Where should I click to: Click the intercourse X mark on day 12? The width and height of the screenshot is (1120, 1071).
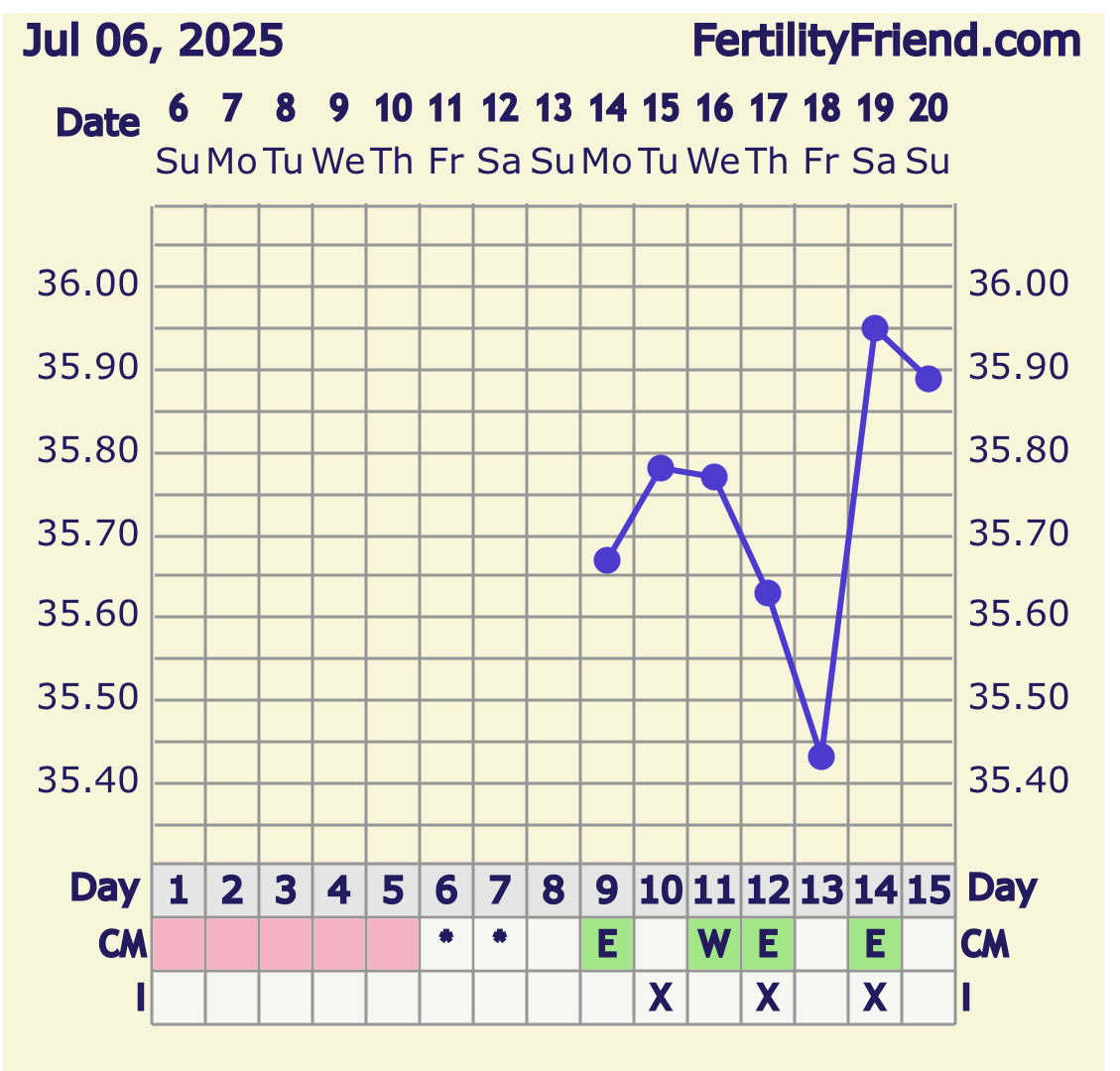(x=767, y=998)
